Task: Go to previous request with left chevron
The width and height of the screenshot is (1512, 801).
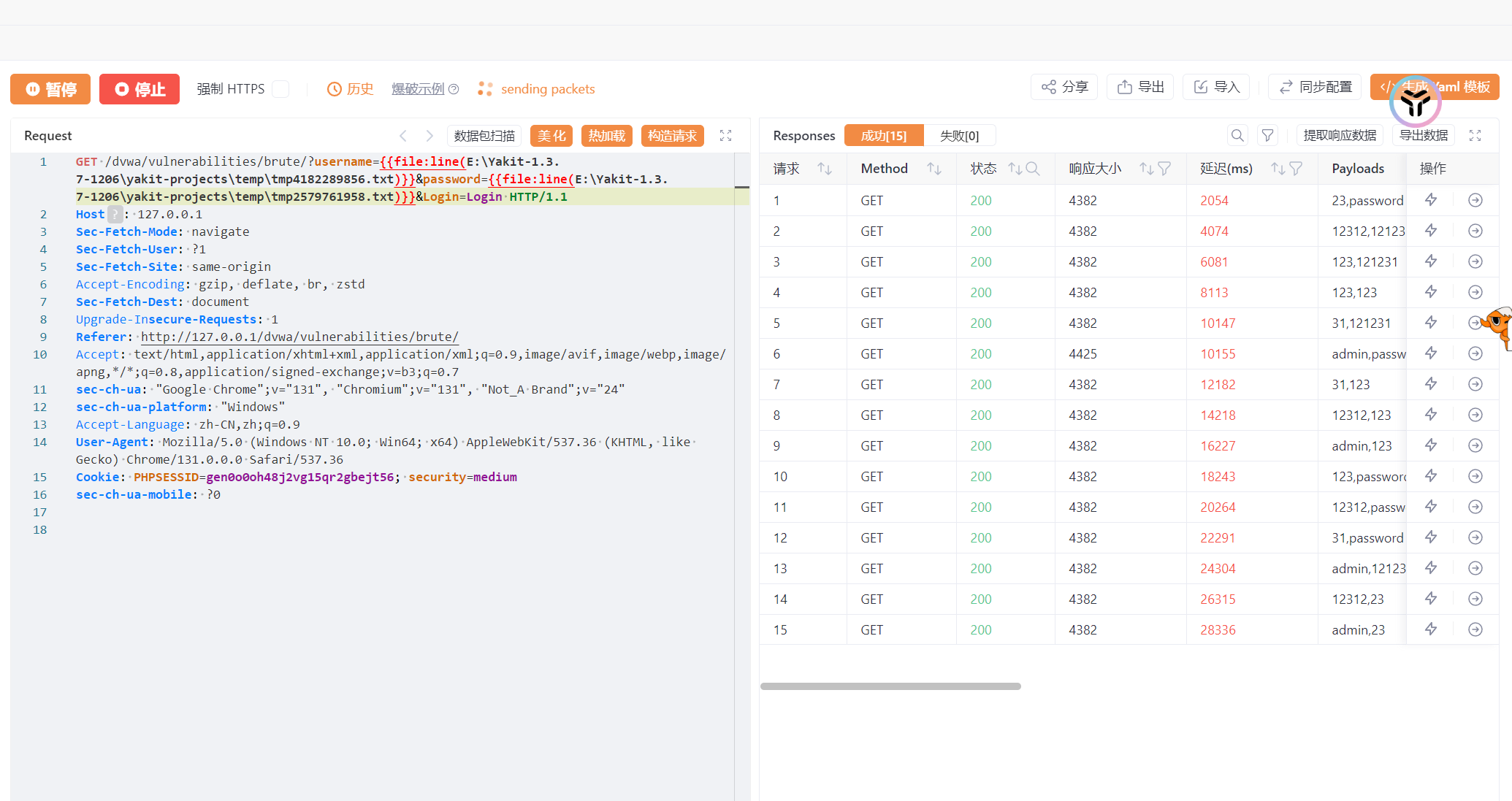Action: point(403,136)
